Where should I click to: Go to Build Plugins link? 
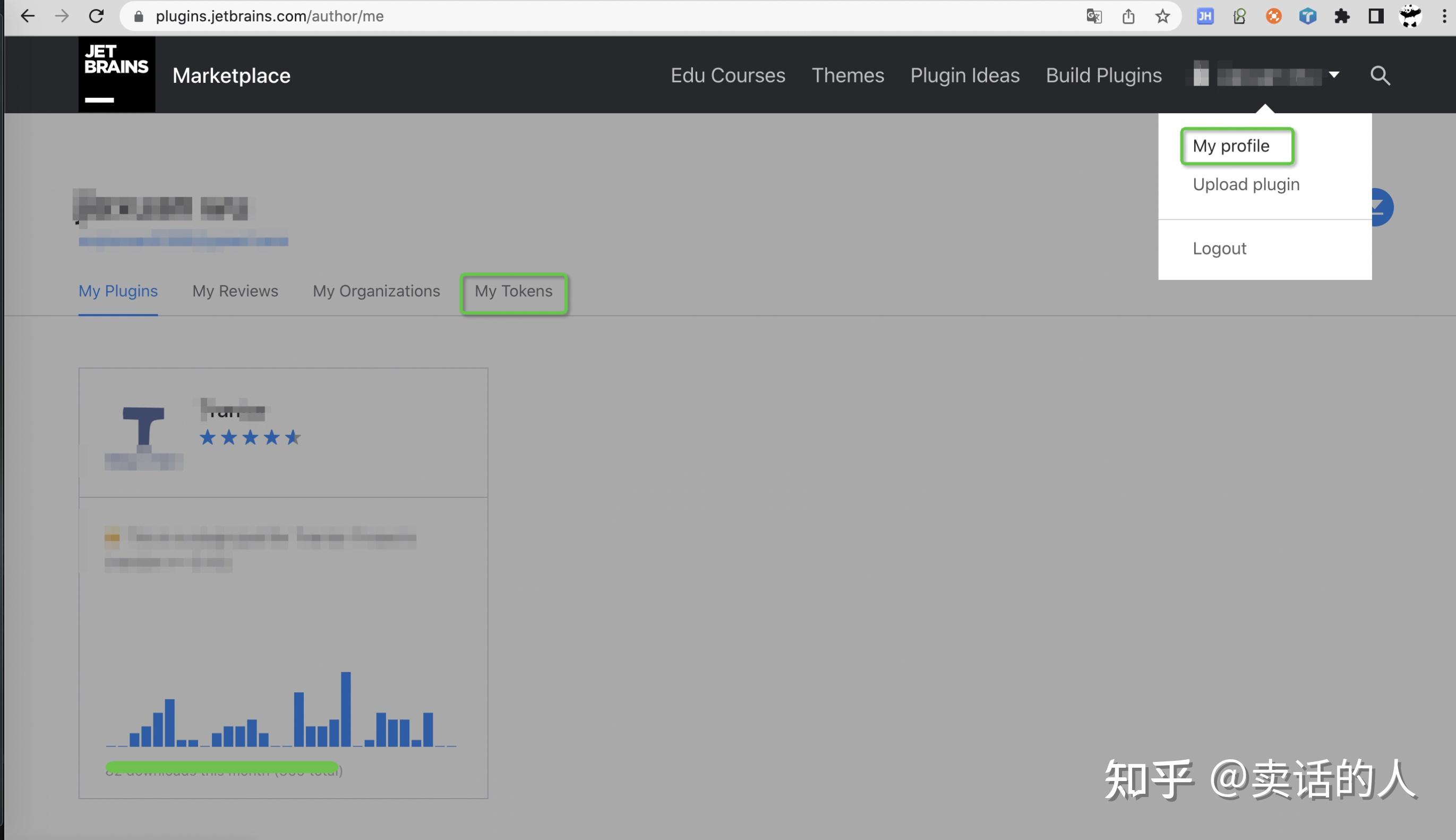pyautogui.click(x=1103, y=75)
